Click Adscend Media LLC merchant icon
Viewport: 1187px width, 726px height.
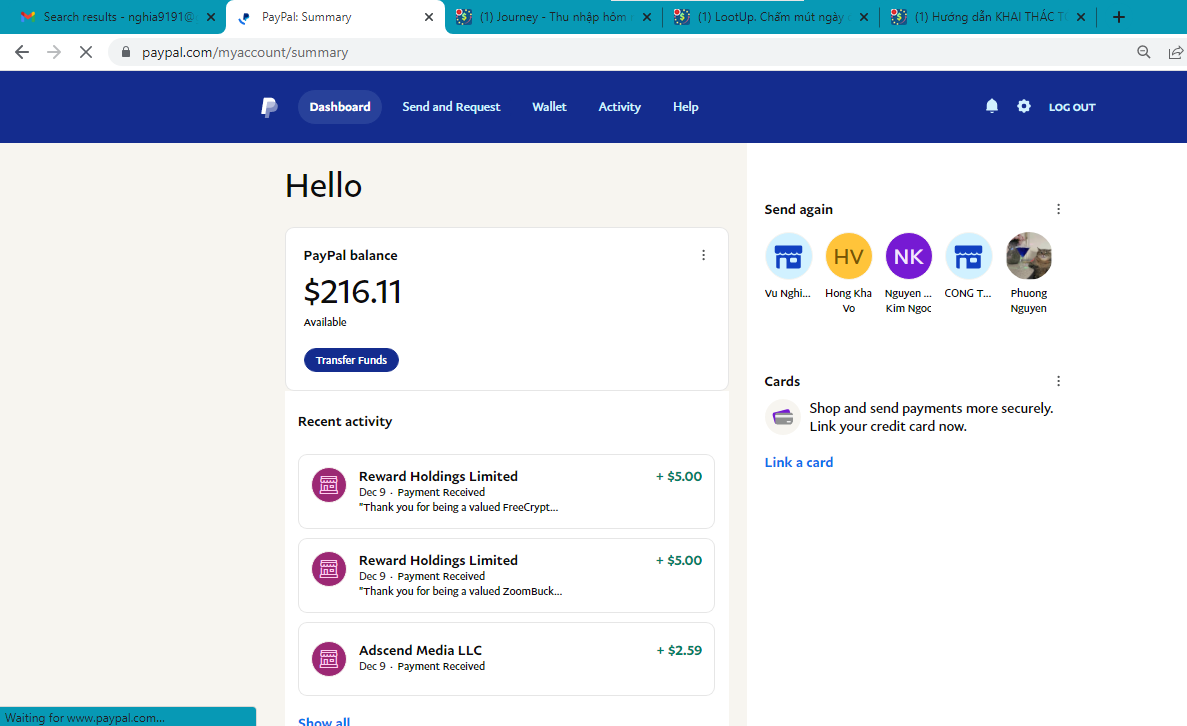click(329, 659)
